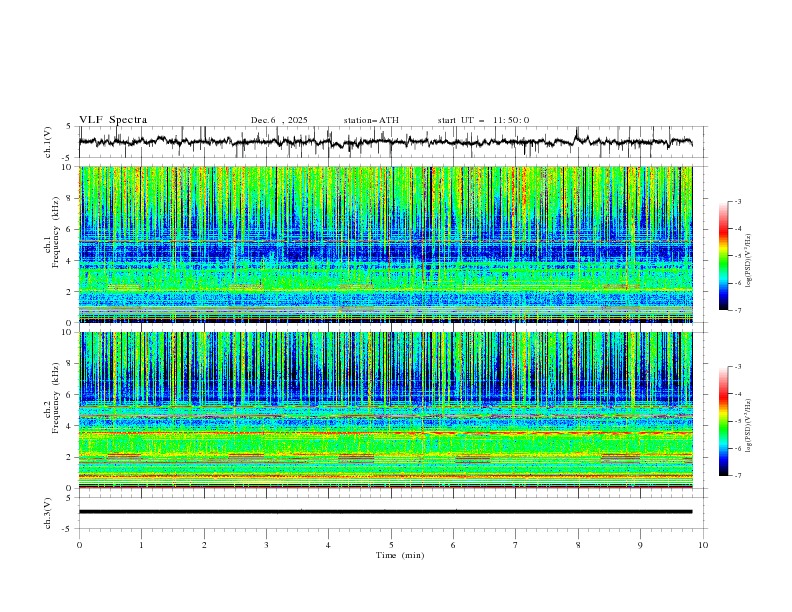This screenshot has width=792, height=612.
Task: Click the time axis tick label '5'
Action: point(391,545)
